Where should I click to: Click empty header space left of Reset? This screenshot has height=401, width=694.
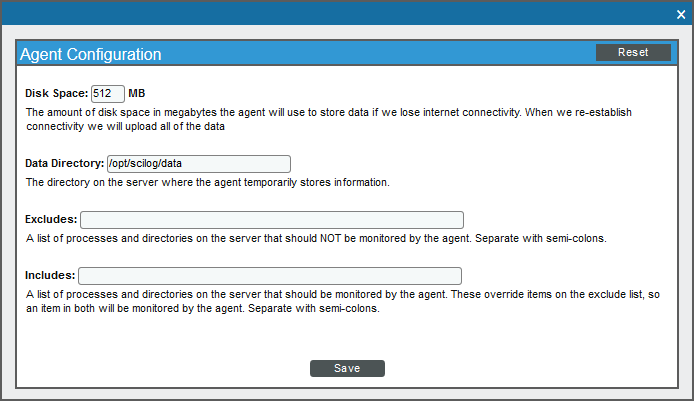(376, 53)
